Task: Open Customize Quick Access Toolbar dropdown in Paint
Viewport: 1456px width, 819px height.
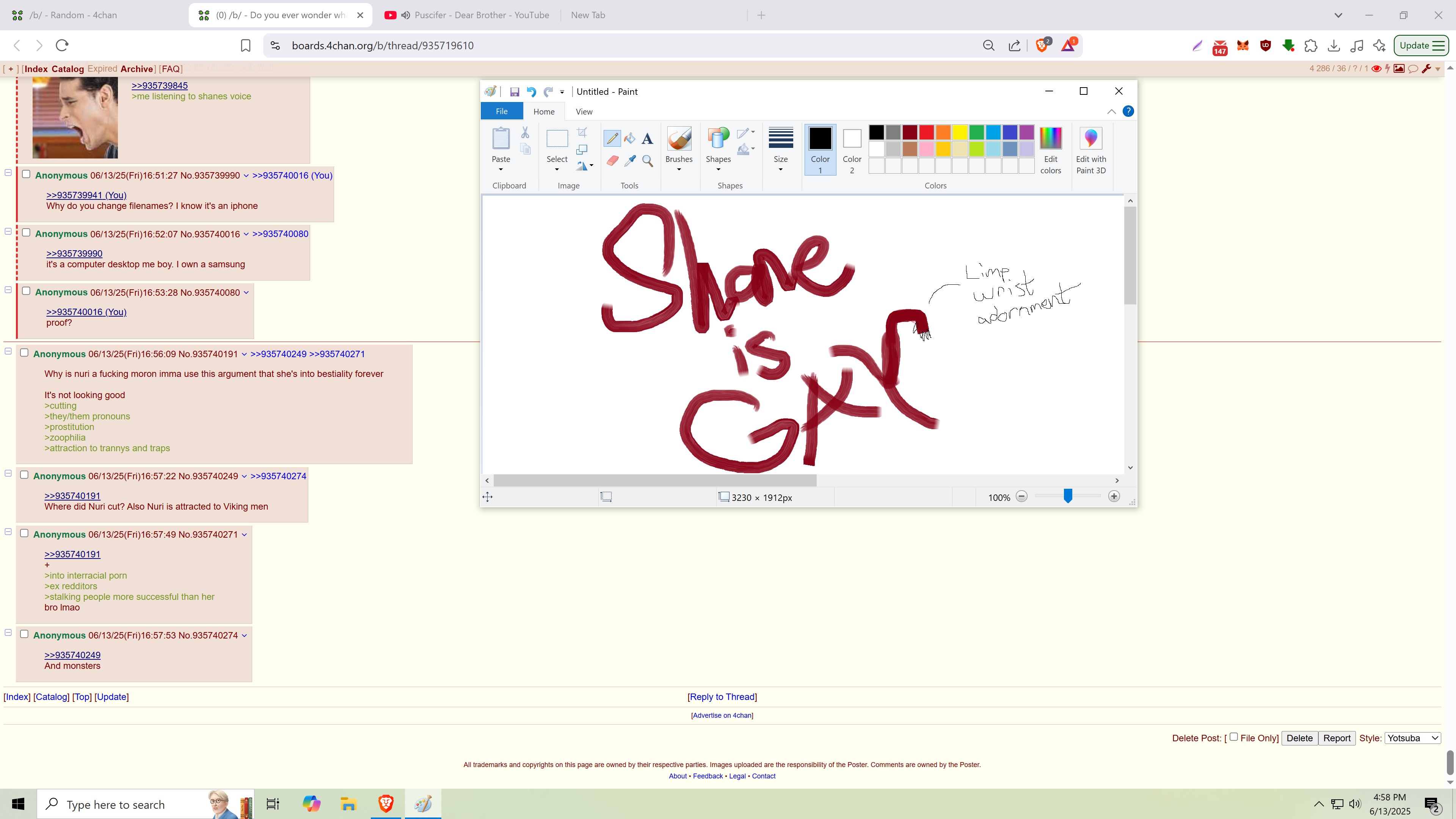Action: tap(562, 91)
